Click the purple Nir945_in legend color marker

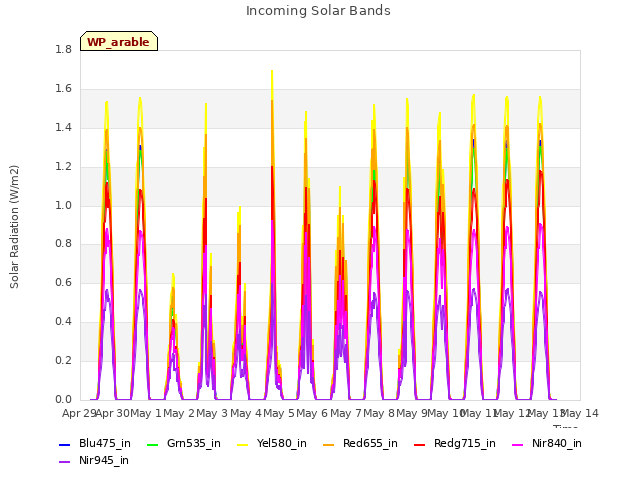[64, 462]
